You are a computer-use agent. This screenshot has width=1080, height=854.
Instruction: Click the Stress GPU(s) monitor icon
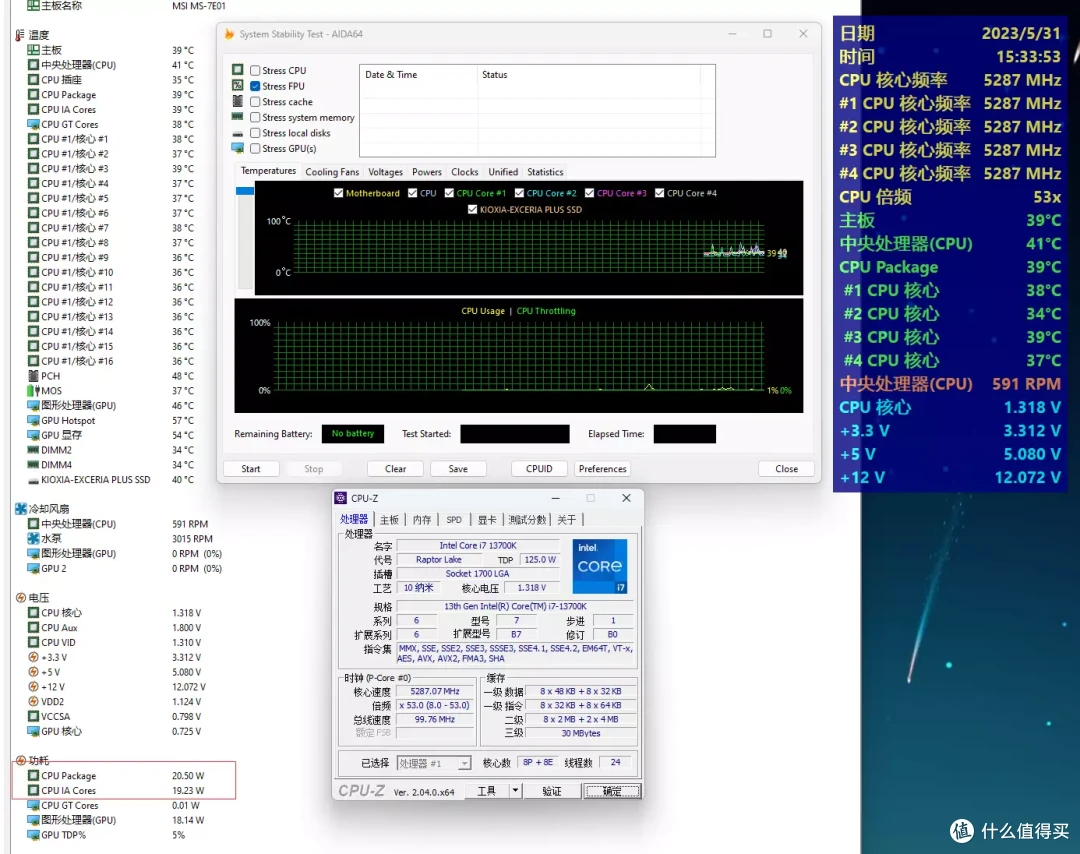(238, 148)
